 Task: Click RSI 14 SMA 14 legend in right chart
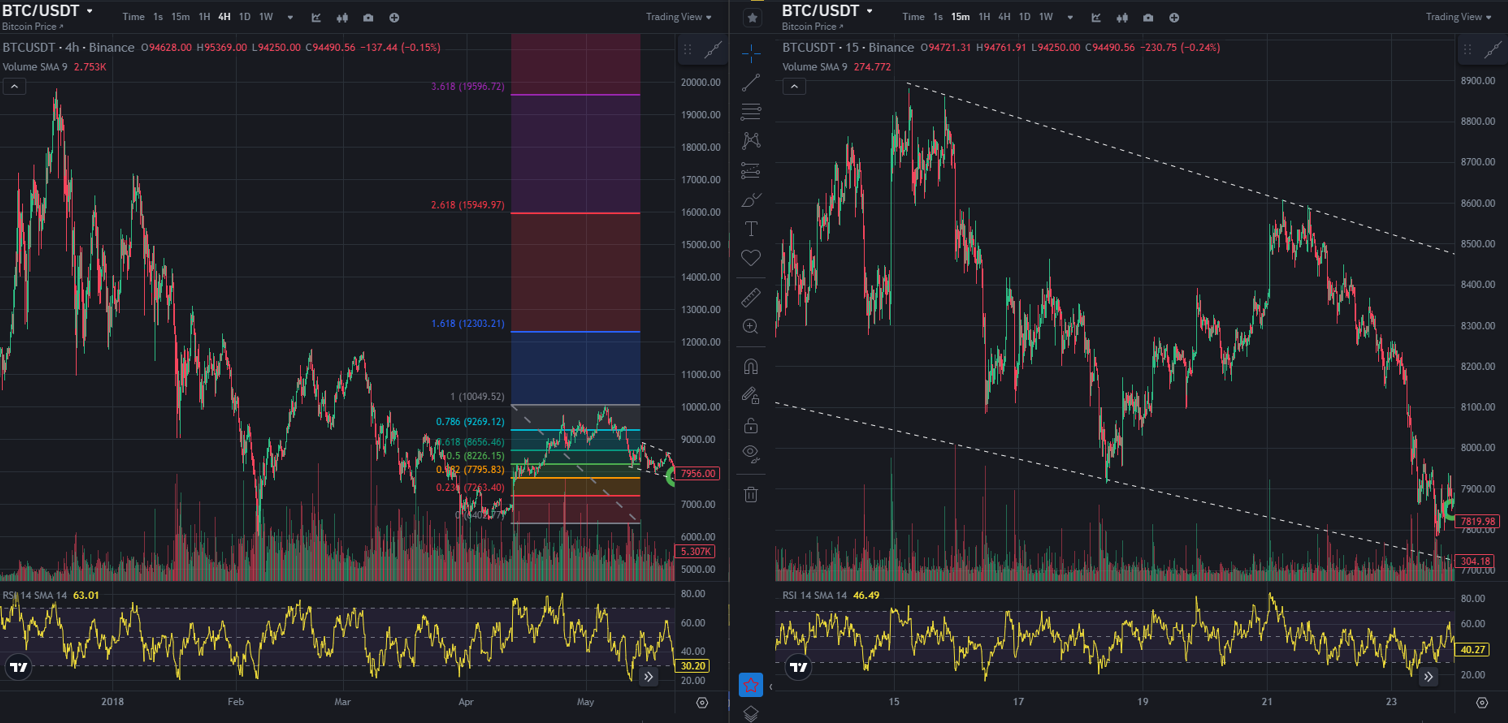tap(814, 595)
